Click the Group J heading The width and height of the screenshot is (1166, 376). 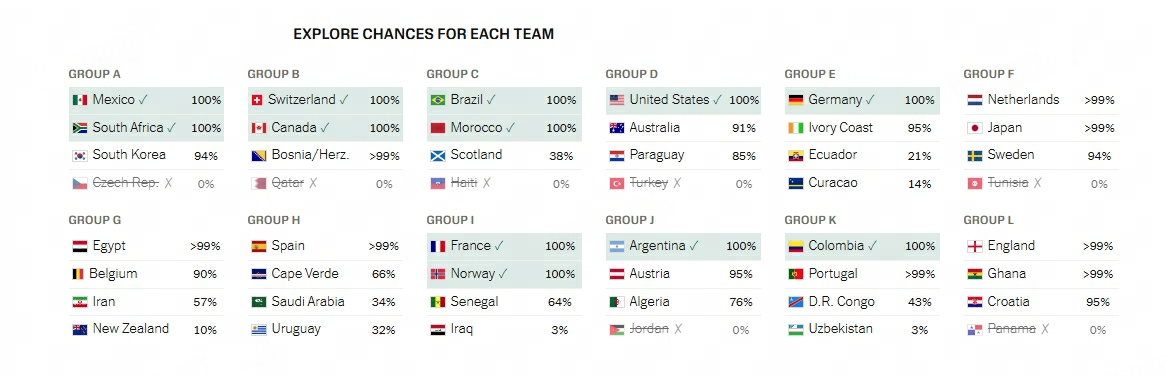[630, 220]
